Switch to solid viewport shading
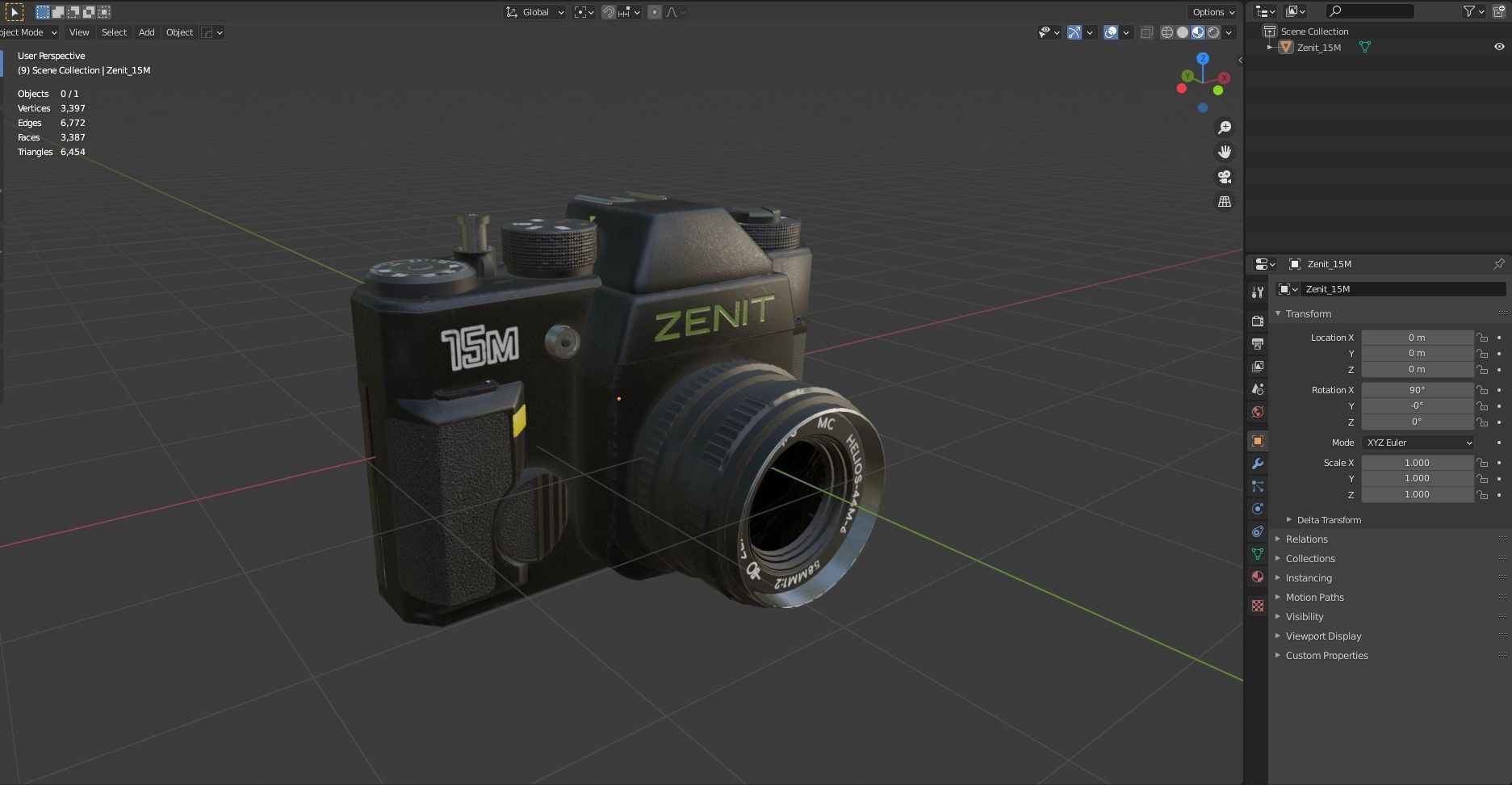The width and height of the screenshot is (1512, 785). [1183, 32]
